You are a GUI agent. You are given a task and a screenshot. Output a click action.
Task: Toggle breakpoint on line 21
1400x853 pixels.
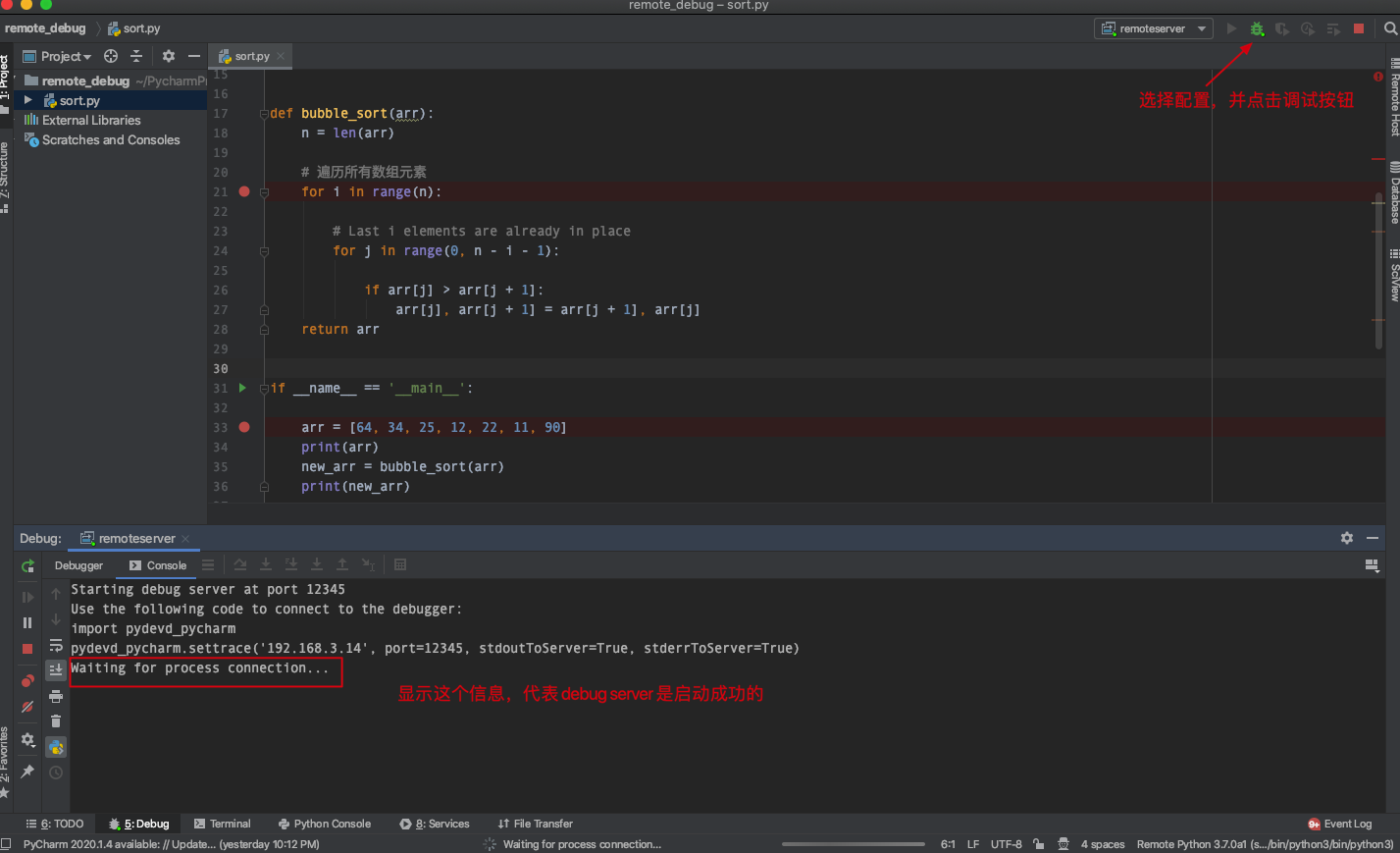pyautogui.click(x=244, y=191)
